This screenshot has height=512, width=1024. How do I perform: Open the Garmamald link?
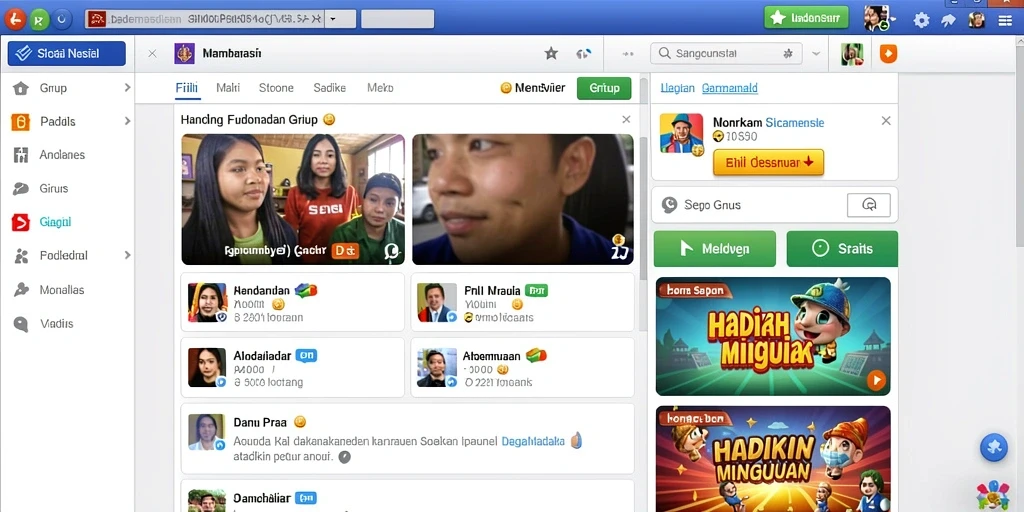tap(729, 88)
